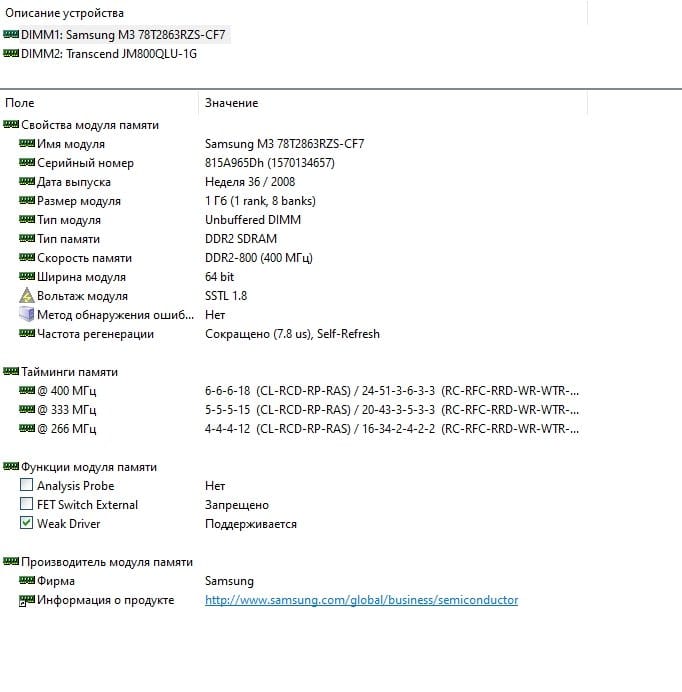The width and height of the screenshot is (682, 692).
Task: Toggle the FET Switch External checkbox
Action: pyautogui.click(x=26, y=504)
